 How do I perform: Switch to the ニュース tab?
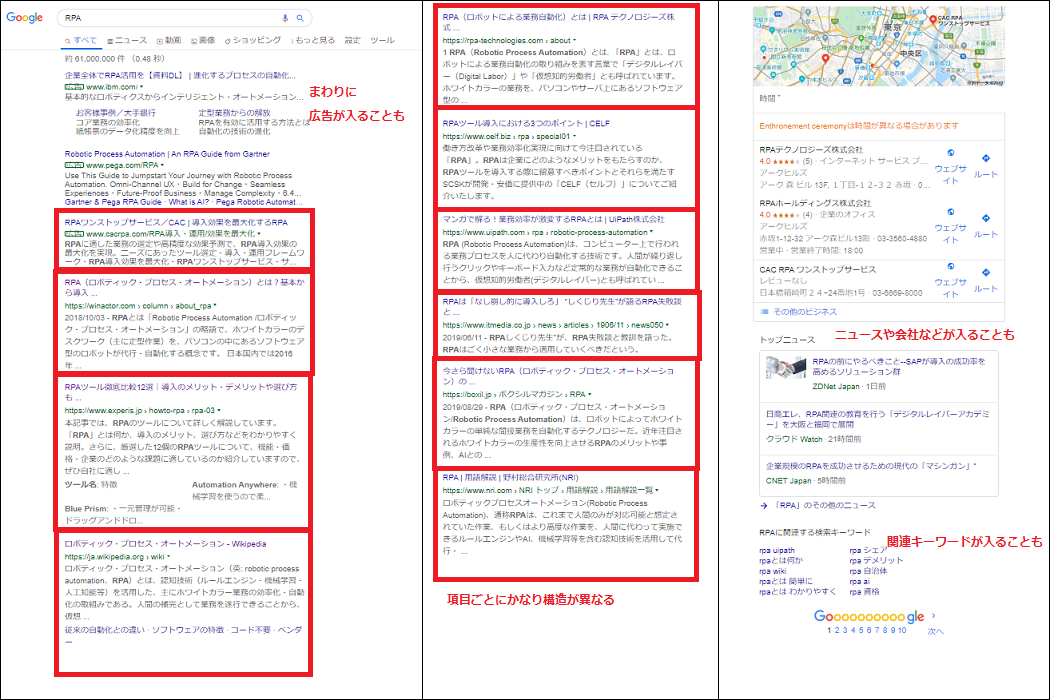127,40
